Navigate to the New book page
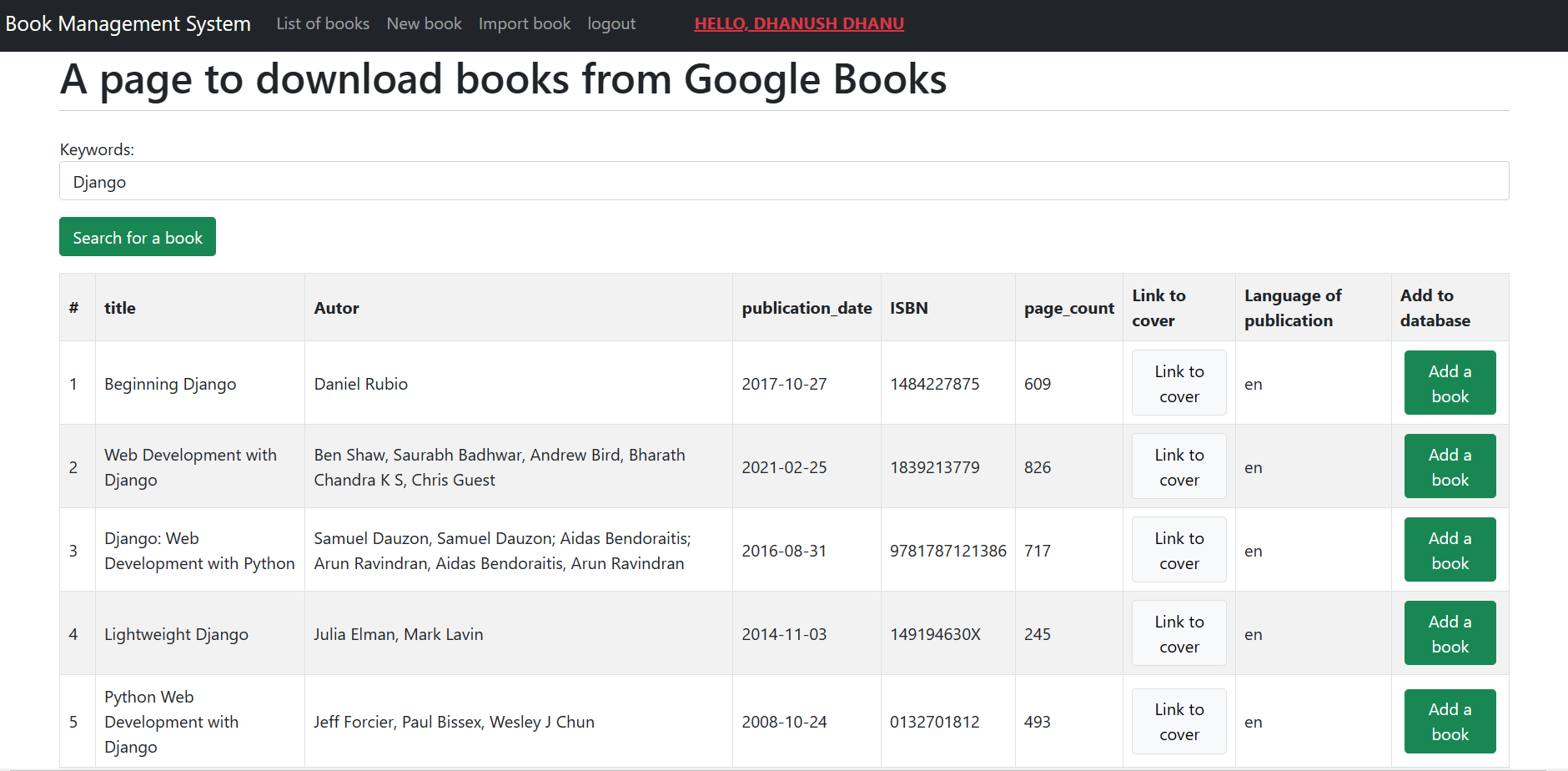Image resolution: width=1568 pixels, height=771 pixels. click(x=424, y=23)
